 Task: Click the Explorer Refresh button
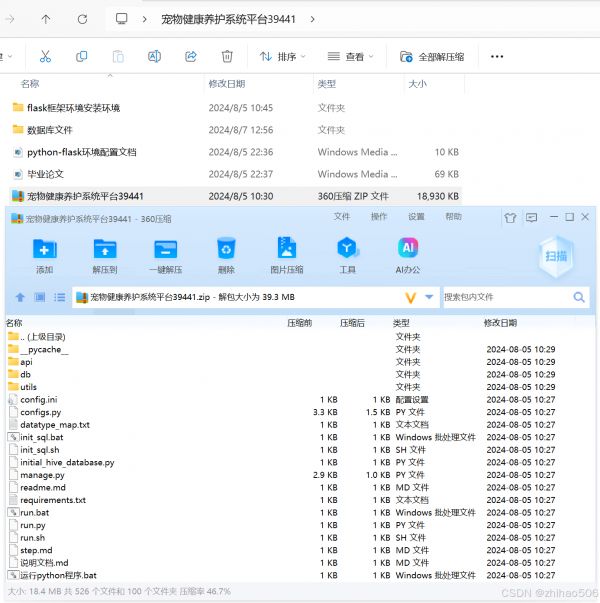[82, 19]
